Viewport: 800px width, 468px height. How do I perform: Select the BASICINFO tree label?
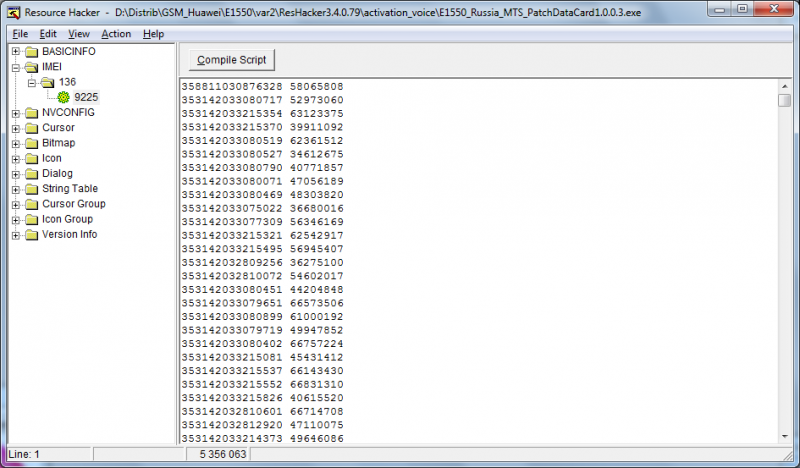pyautogui.click(x=69, y=52)
